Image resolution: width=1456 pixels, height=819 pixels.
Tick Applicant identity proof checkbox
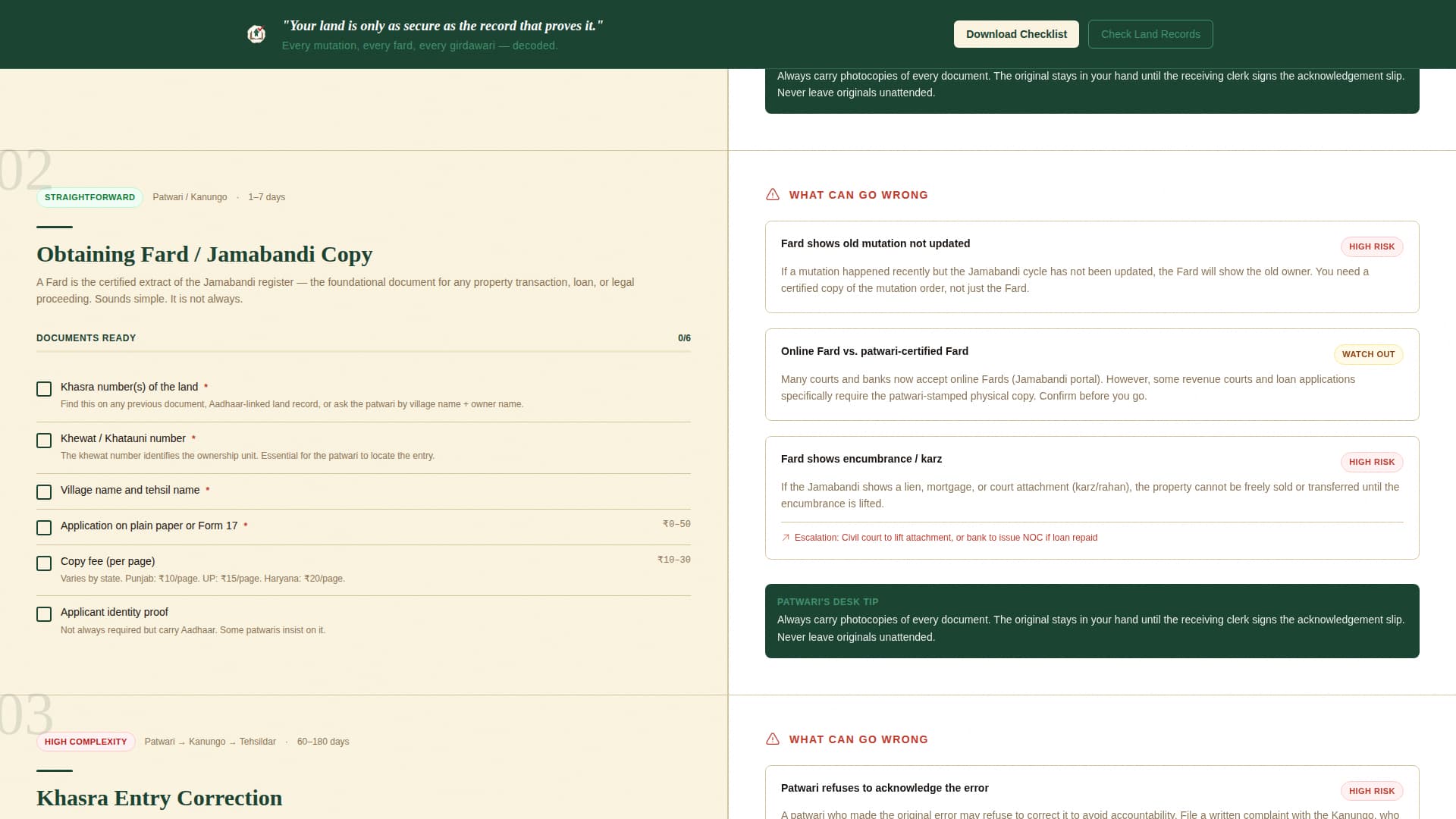(44, 614)
